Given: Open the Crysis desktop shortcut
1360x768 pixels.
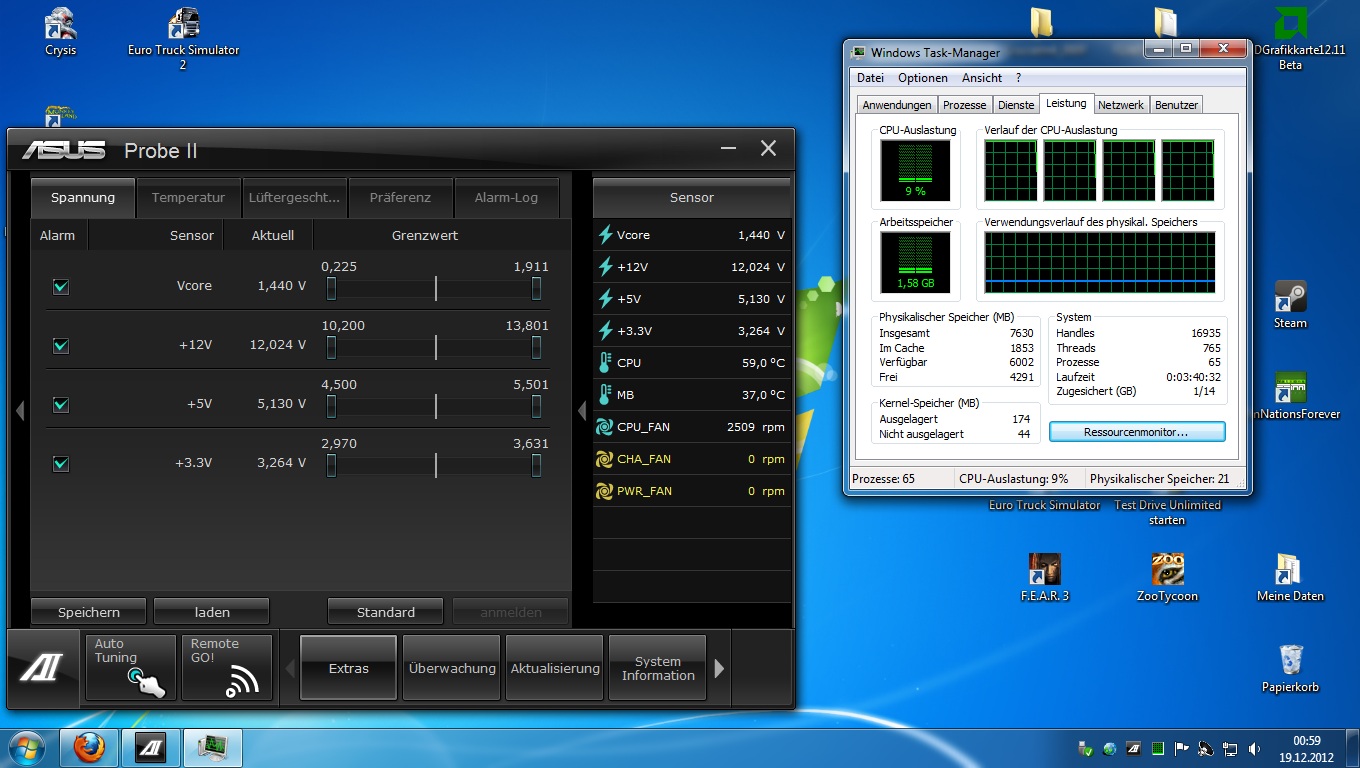Looking at the screenshot, I should (60, 32).
